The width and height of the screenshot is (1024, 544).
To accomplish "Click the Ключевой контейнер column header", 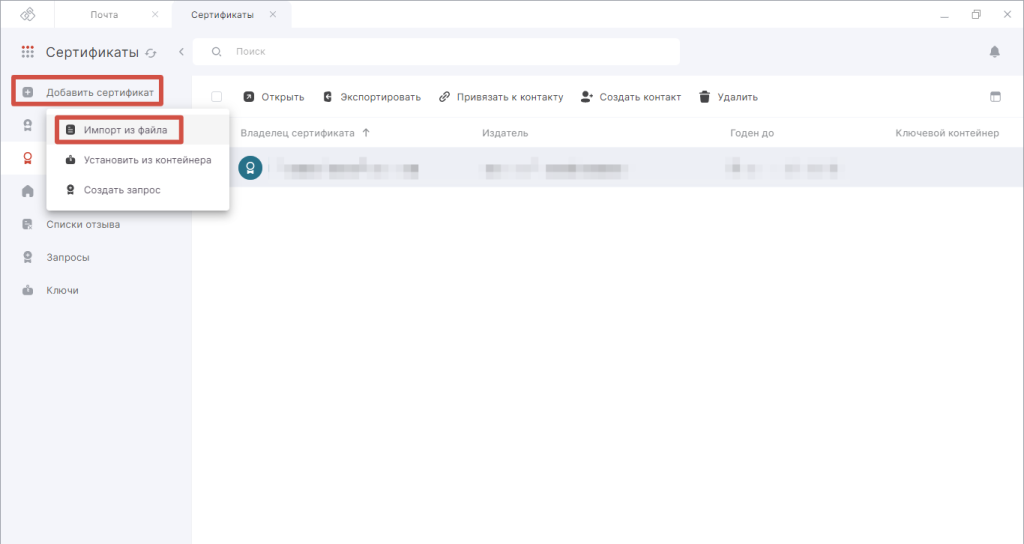I will coord(947,133).
